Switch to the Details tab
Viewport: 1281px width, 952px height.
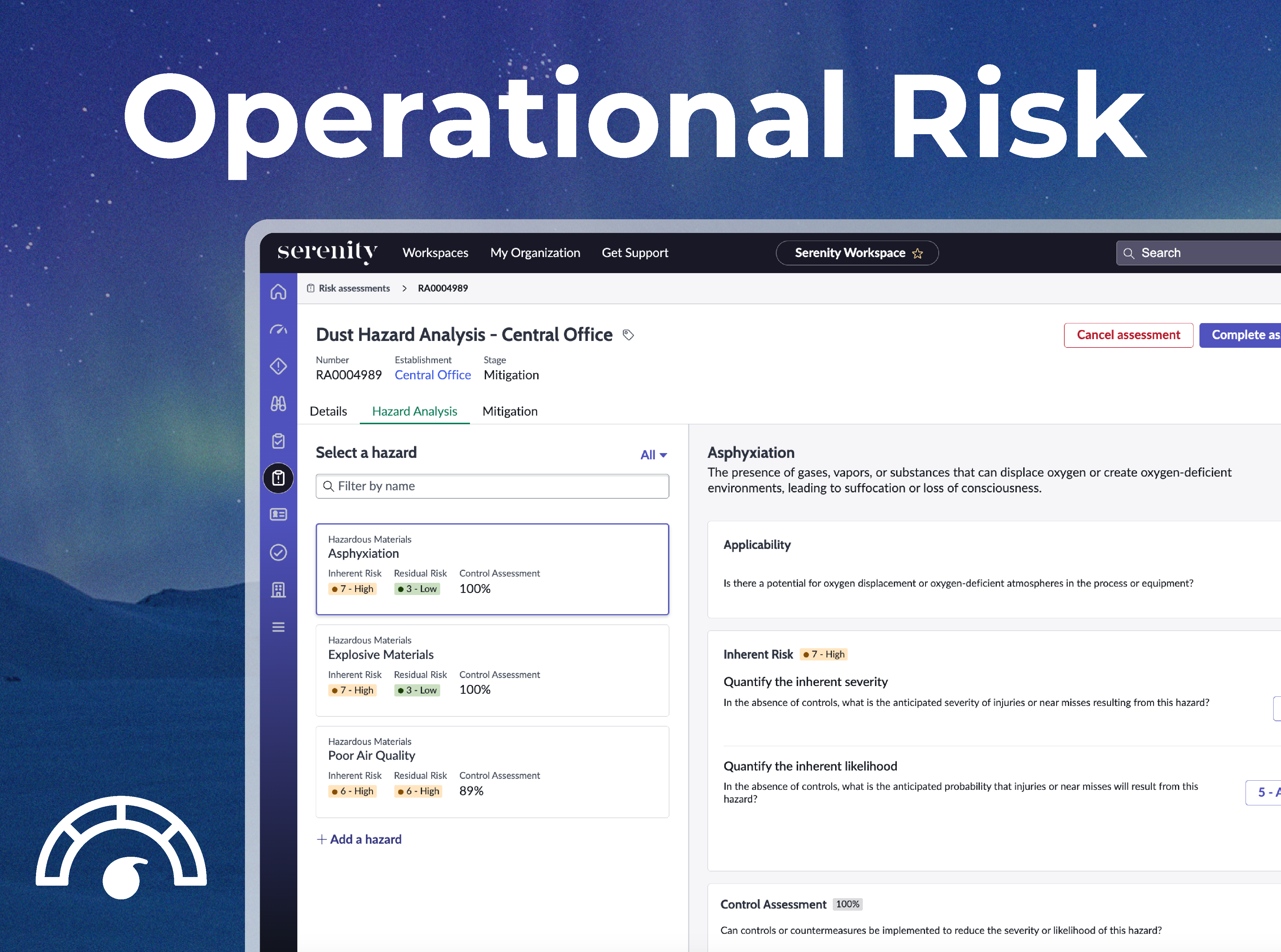[x=328, y=411]
